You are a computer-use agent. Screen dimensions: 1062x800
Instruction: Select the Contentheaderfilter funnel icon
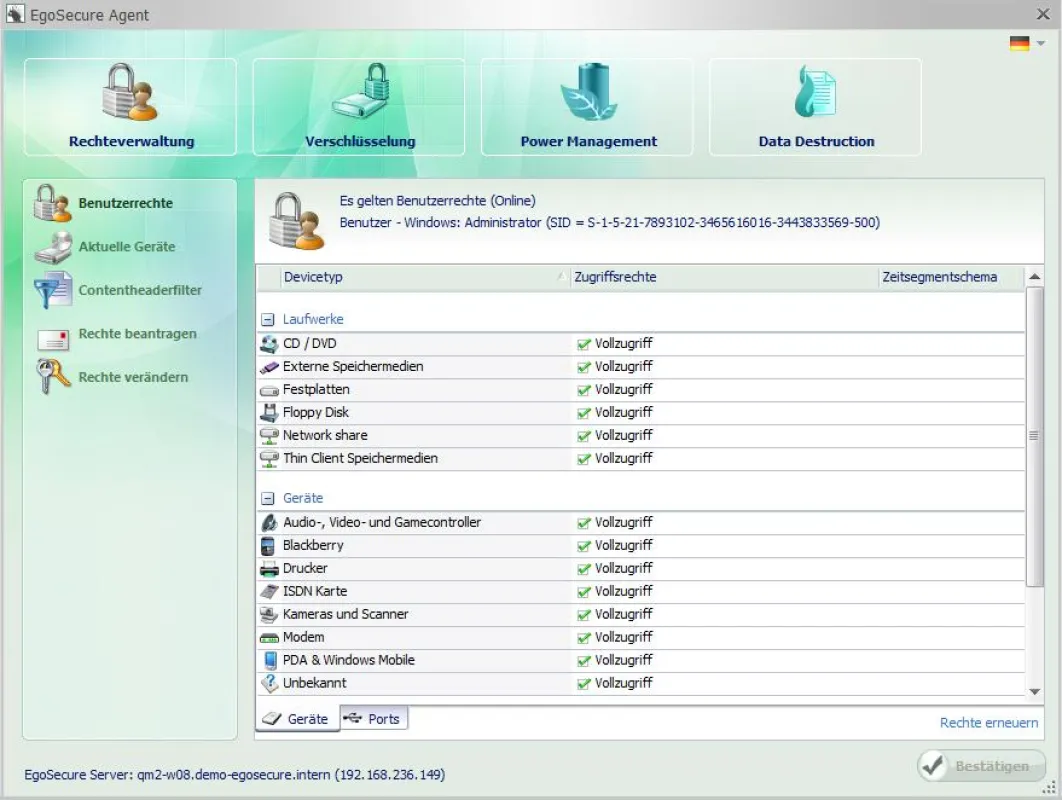(x=53, y=290)
